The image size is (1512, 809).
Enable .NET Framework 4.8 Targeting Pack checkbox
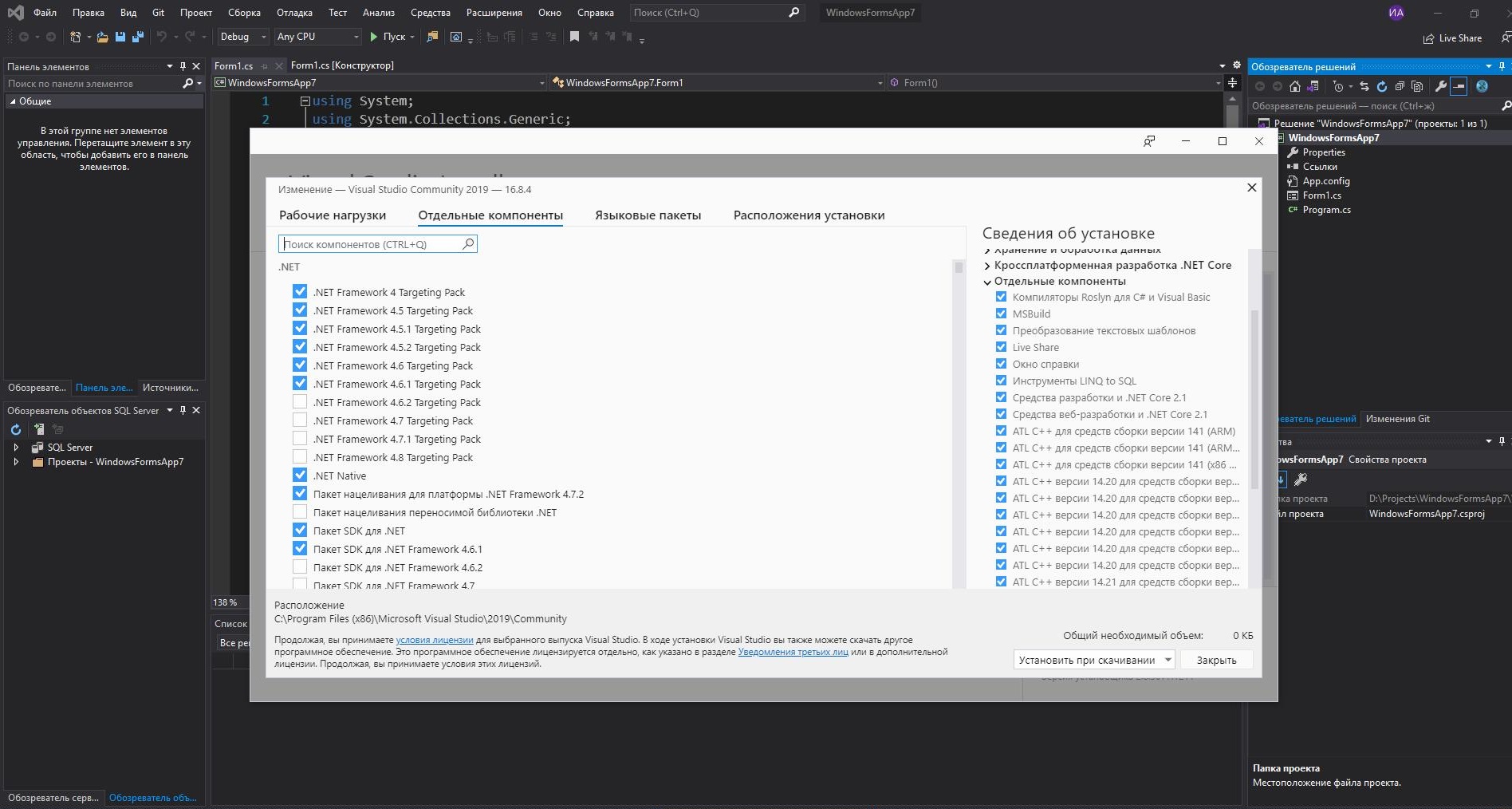pos(300,457)
